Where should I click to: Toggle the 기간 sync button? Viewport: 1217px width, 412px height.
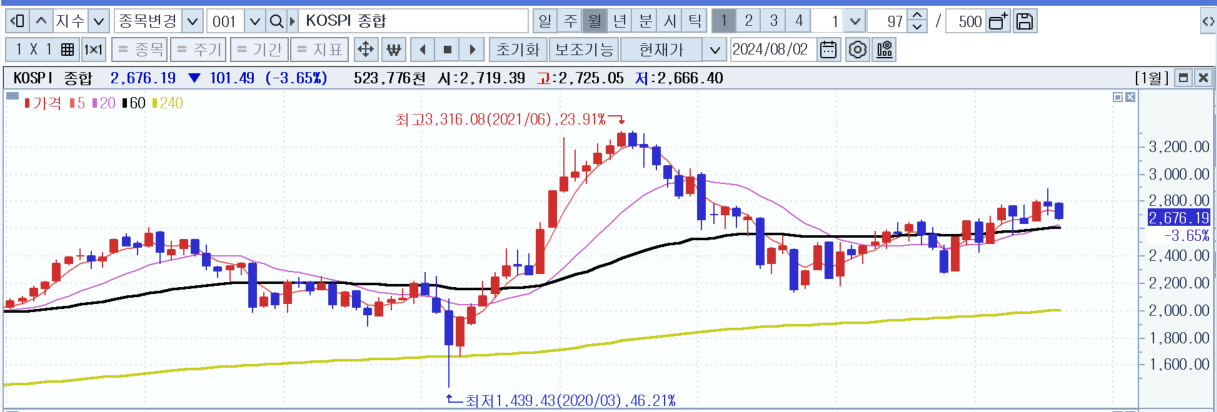click(x=259, y=49)
